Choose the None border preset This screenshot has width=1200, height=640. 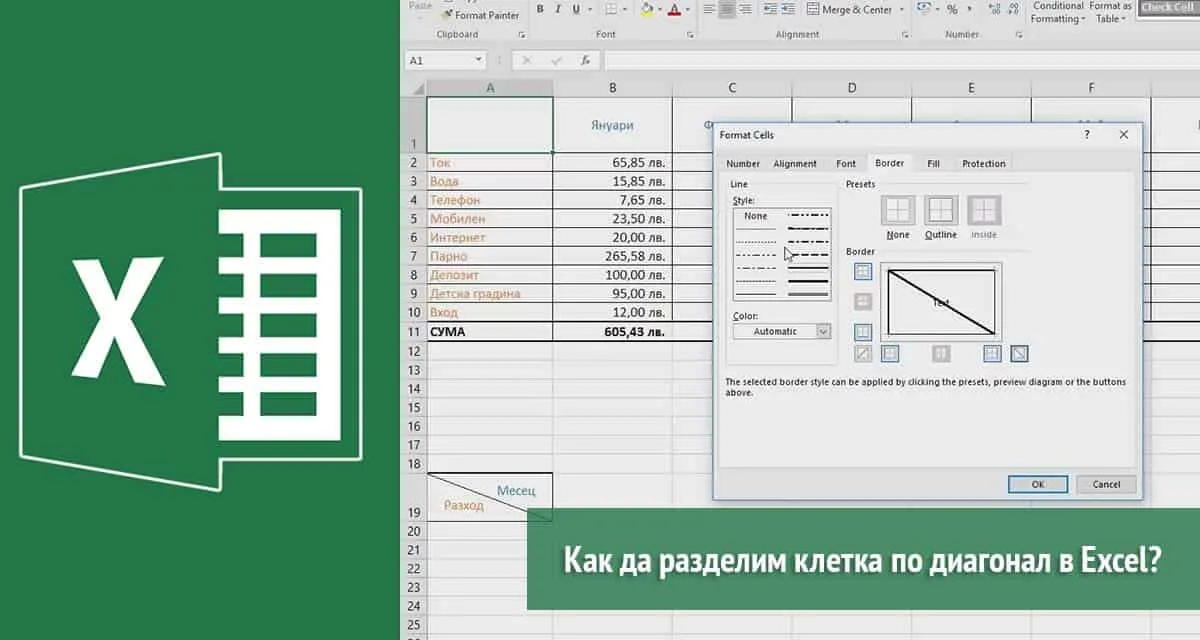pos(898,210)
